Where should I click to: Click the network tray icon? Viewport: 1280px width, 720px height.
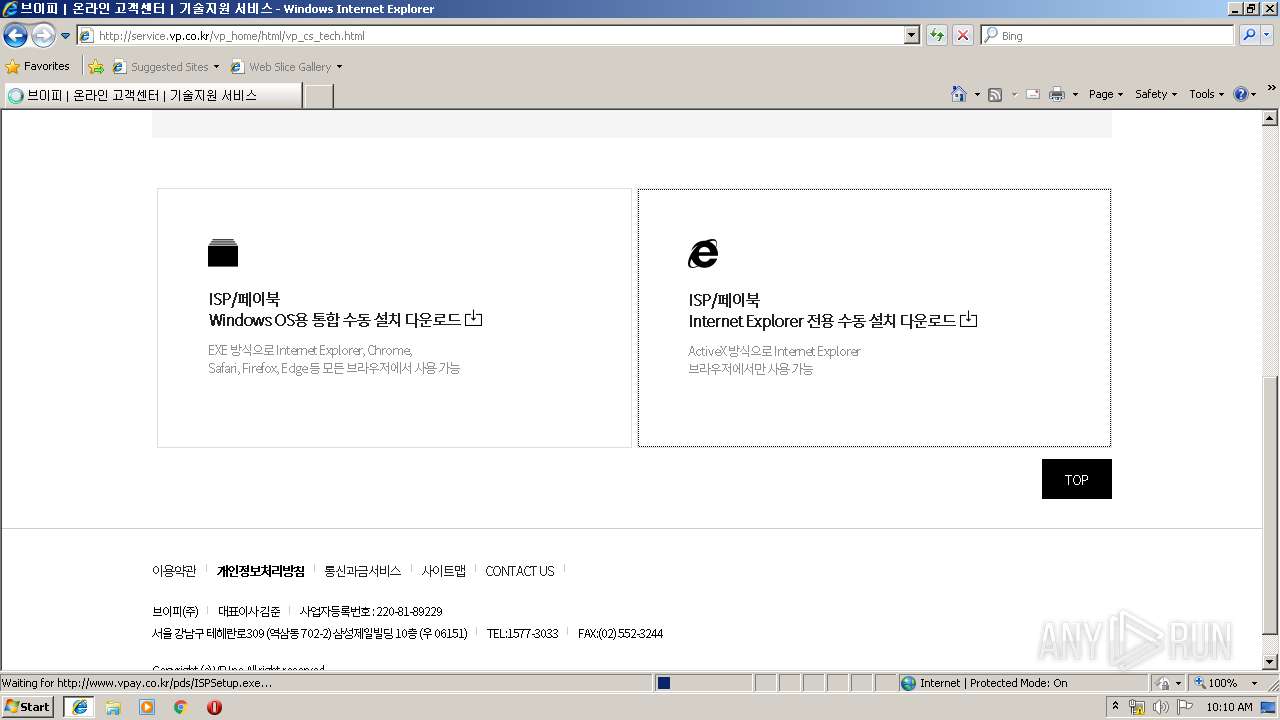[x=1137, y=707]
